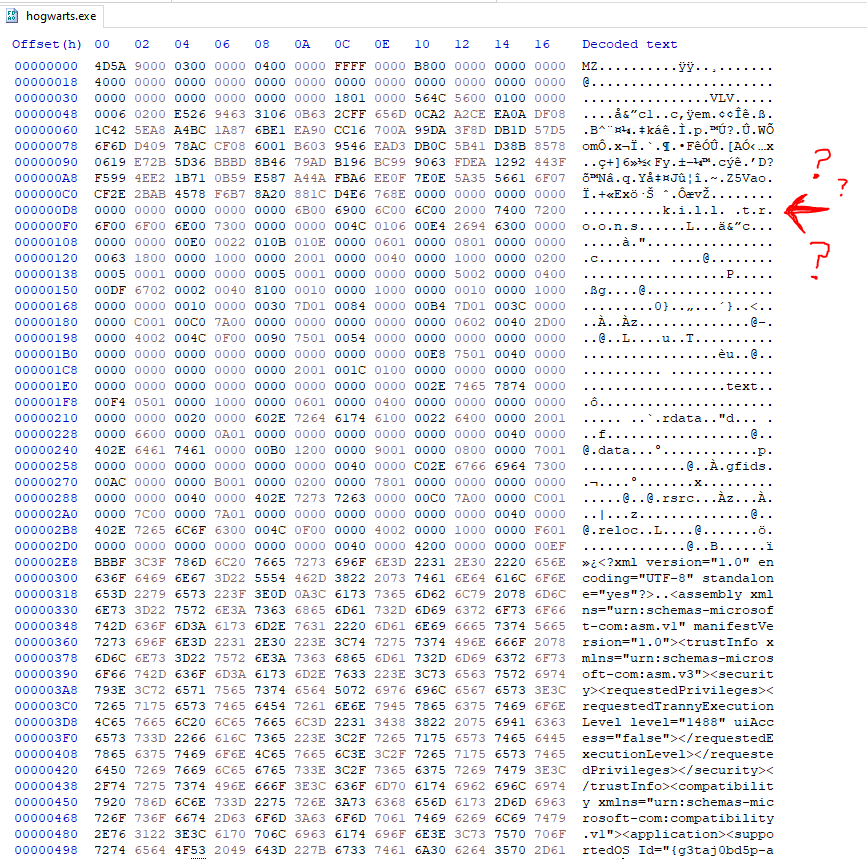Select offset row 000002E8
This screenshot has height=859, width=867.
coord(46,563)
